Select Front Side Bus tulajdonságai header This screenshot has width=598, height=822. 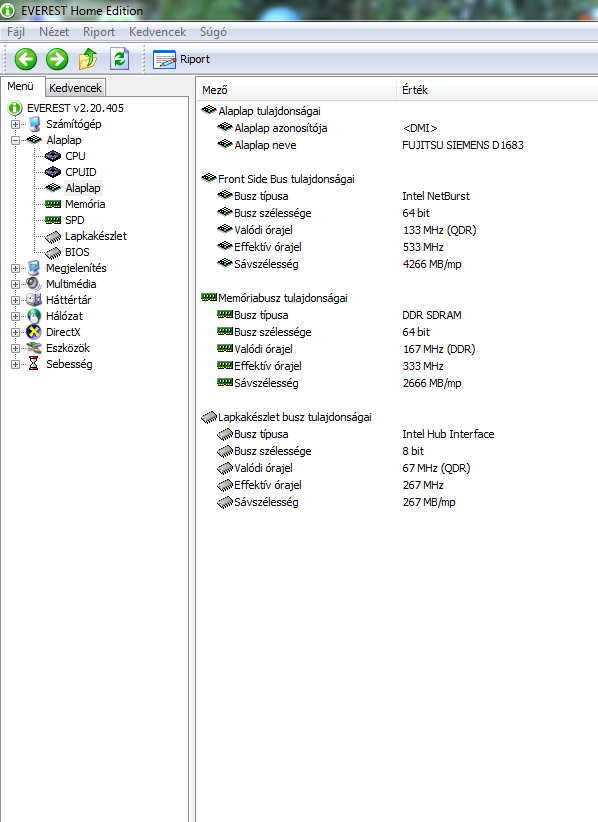pos(286,179)
